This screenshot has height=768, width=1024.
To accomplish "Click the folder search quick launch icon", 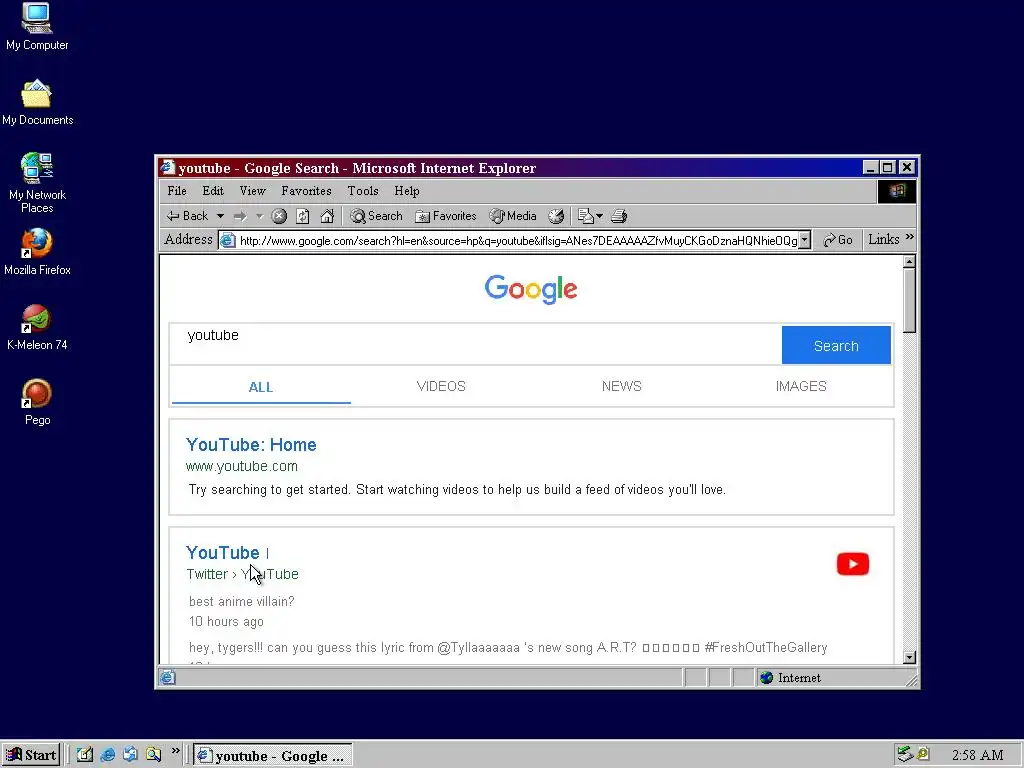I will click(x=153, y=755).
